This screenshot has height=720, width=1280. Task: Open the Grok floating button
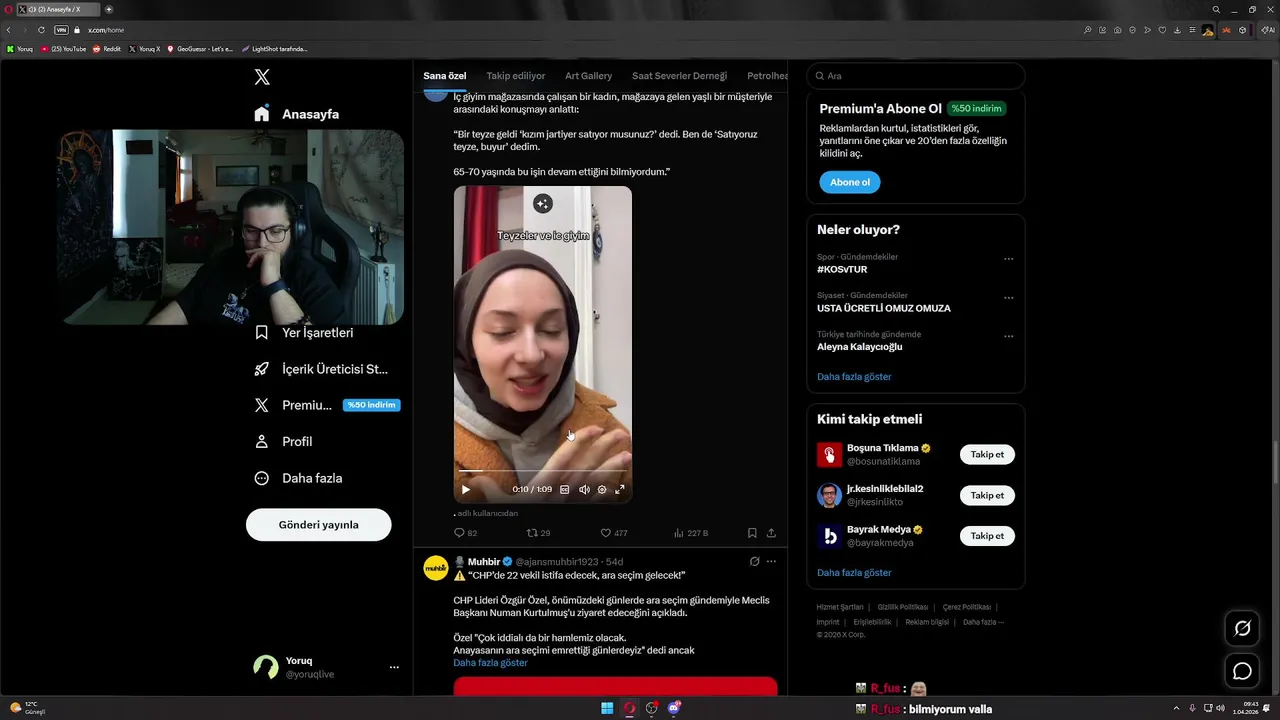point(1242,628)
